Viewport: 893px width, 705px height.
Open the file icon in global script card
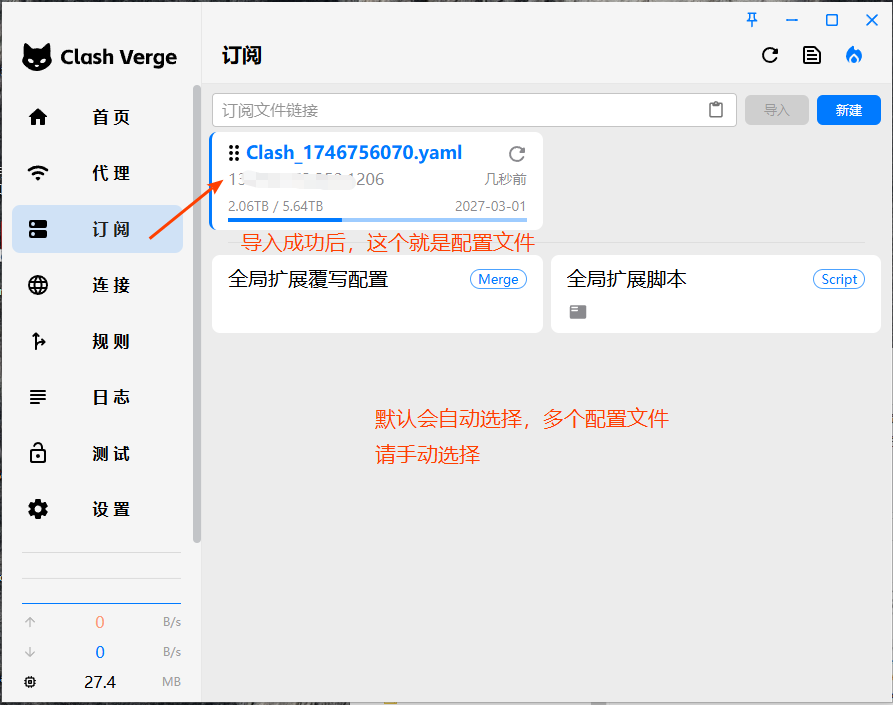pos(577,311)
